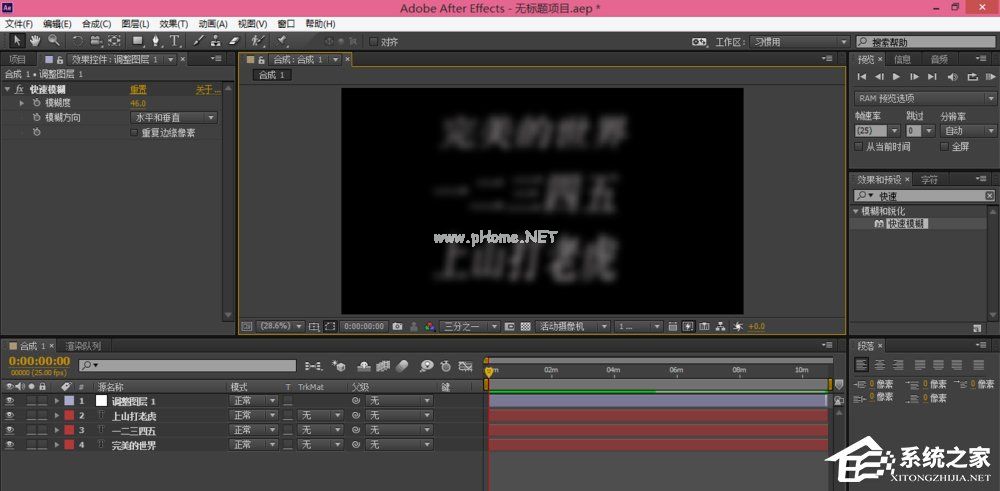Viewport: 1000px width, 491px height.
Task: Select the Puppet Pin tool
Action: 282,41
